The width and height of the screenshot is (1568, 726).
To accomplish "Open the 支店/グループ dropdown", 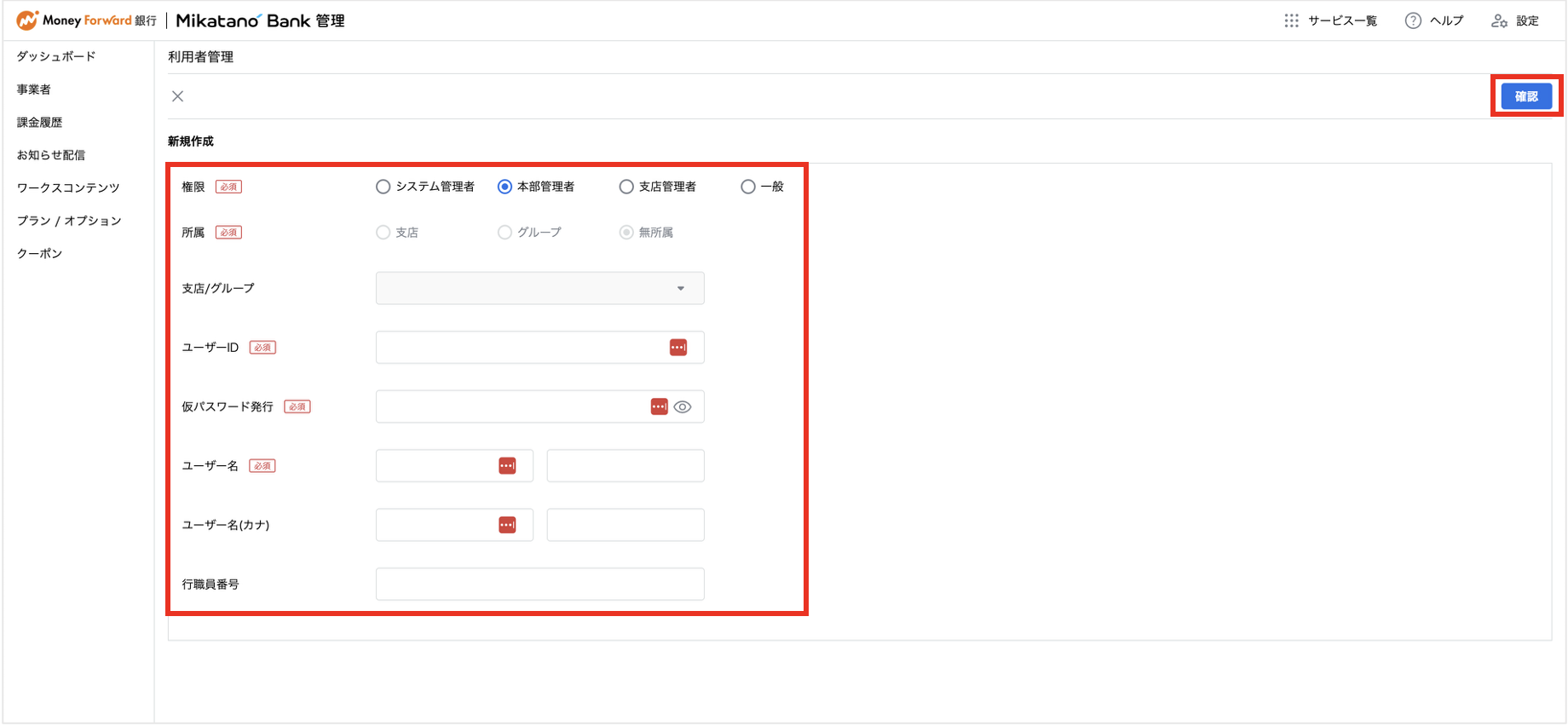I will coord(540,288).
